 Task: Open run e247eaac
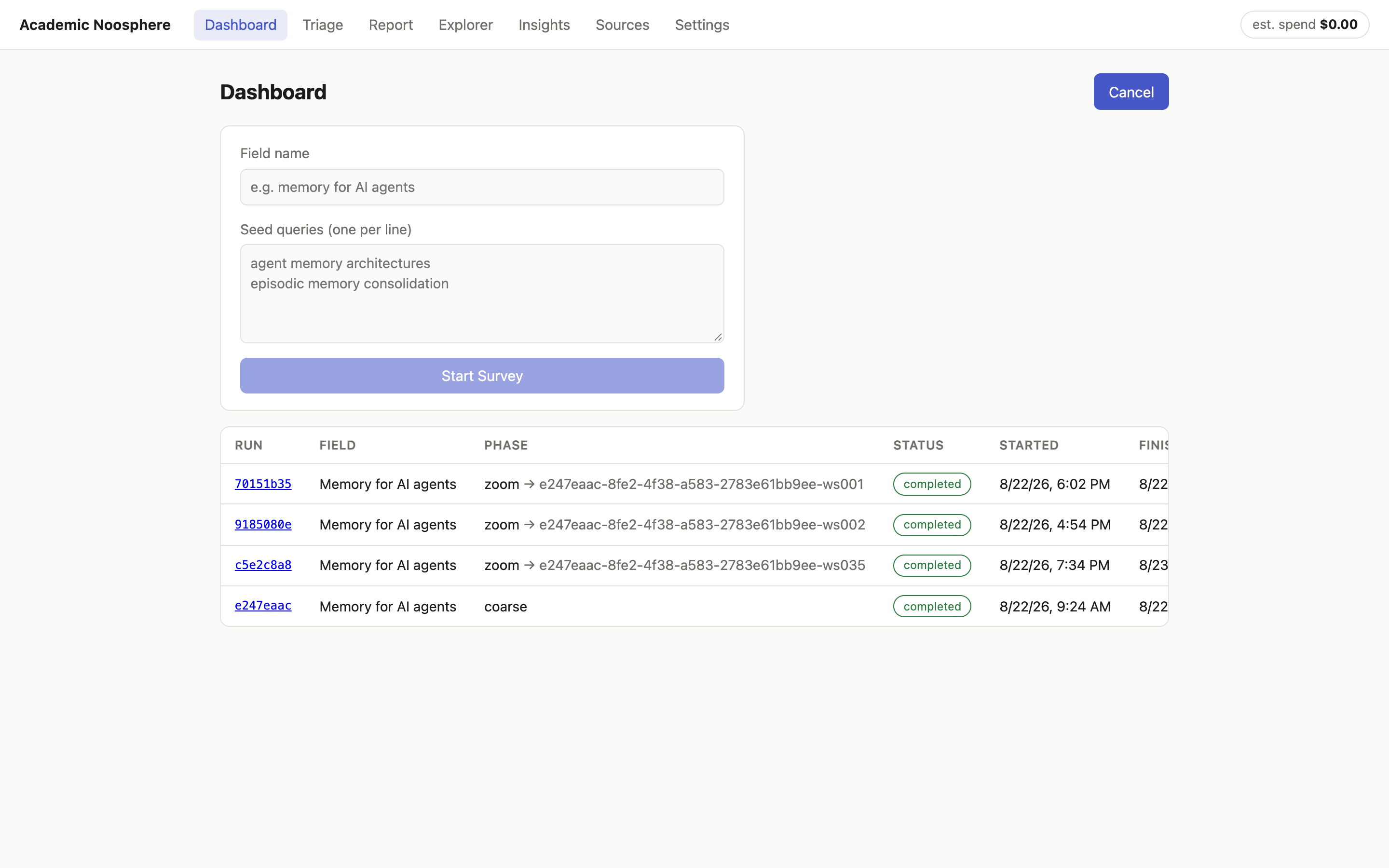(x=263, y=606)
